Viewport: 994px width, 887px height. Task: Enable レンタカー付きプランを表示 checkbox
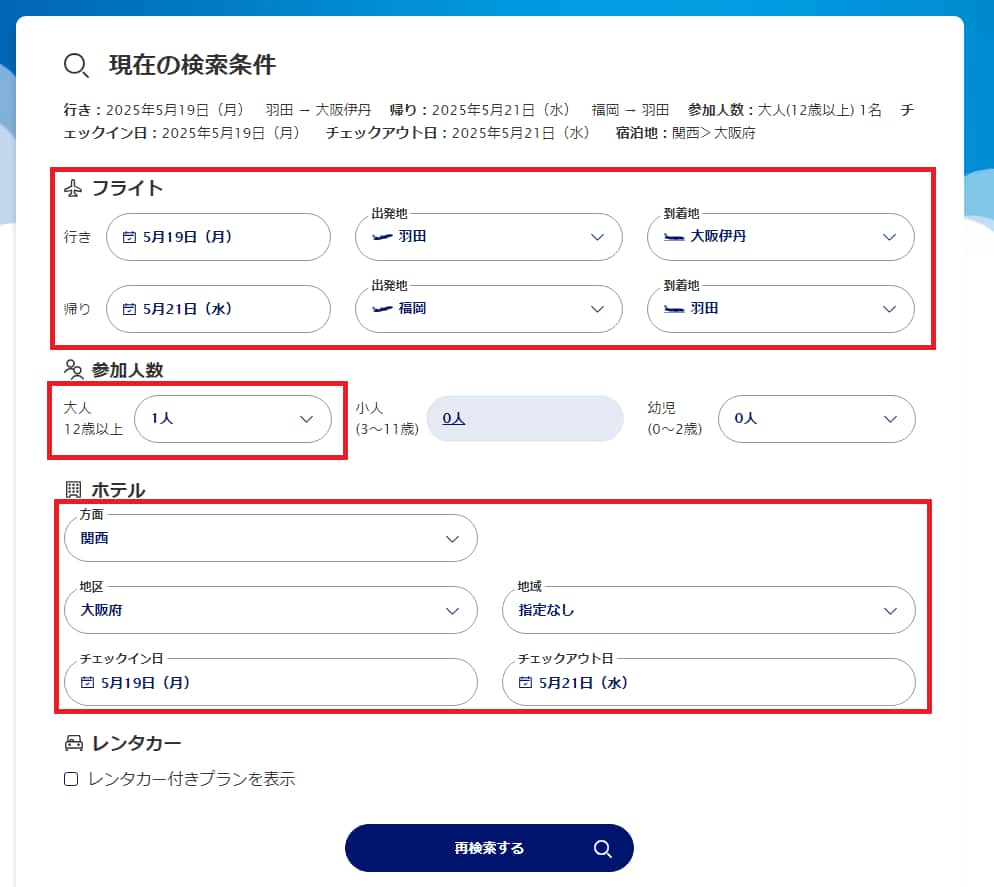click(71, 779)
